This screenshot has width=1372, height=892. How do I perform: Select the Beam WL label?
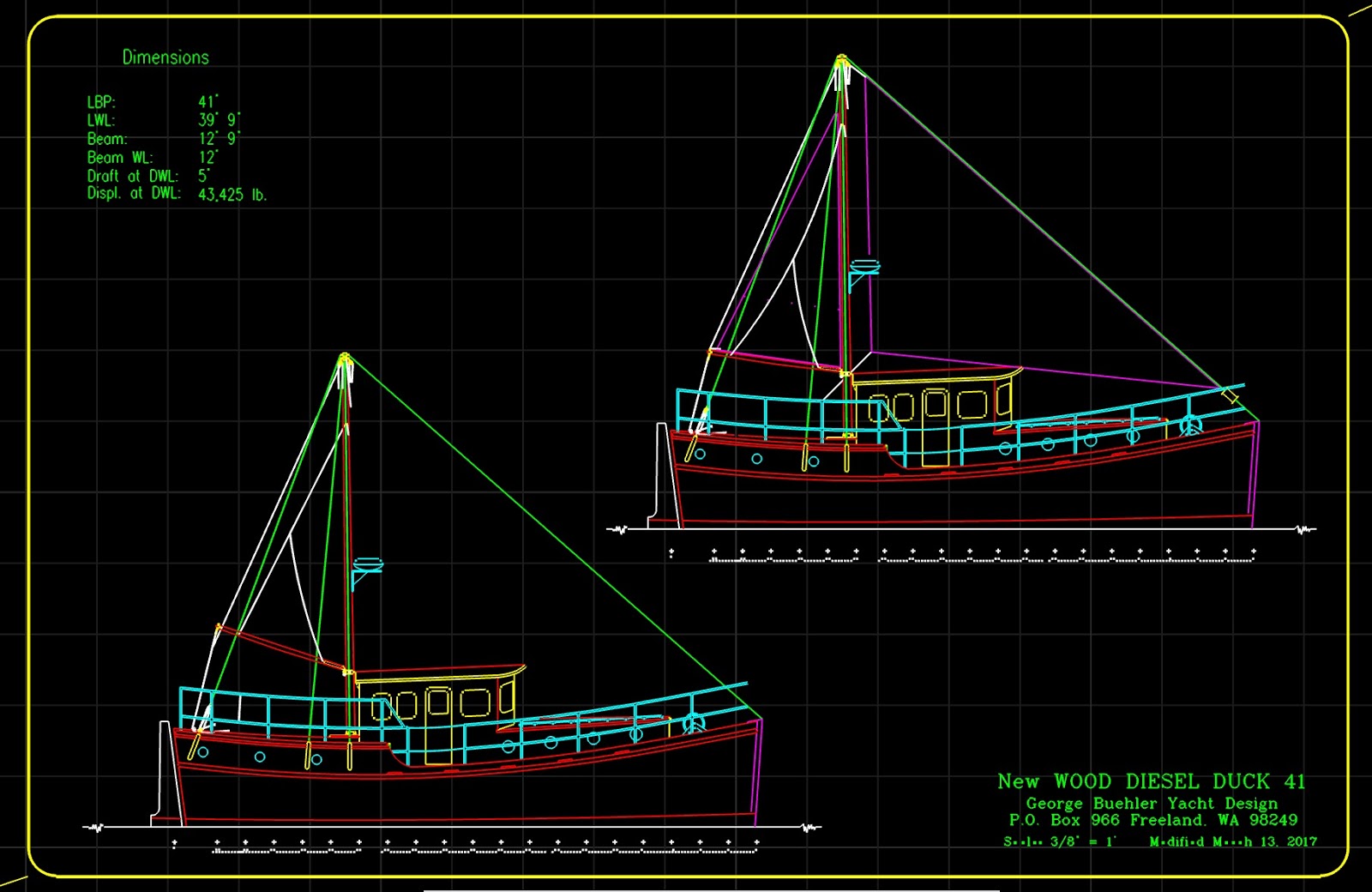(x=120, y=158)
